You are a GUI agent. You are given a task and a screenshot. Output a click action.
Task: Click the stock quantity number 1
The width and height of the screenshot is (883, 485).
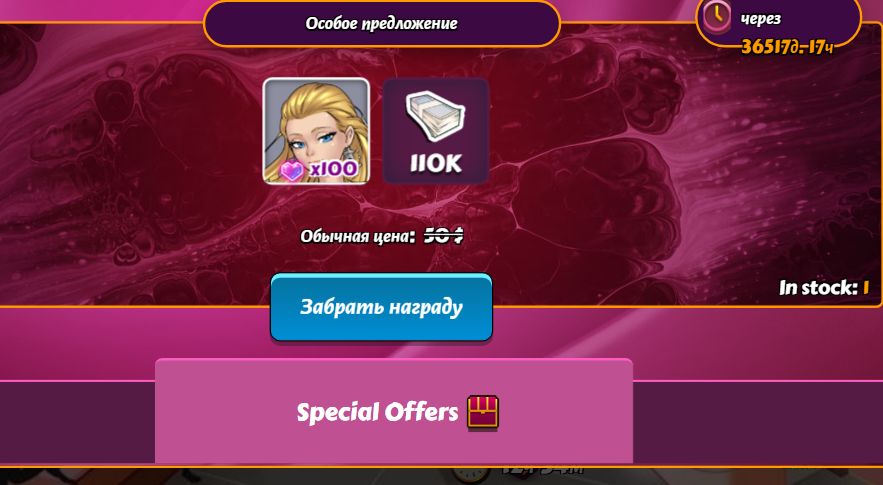tap(866, 288)
